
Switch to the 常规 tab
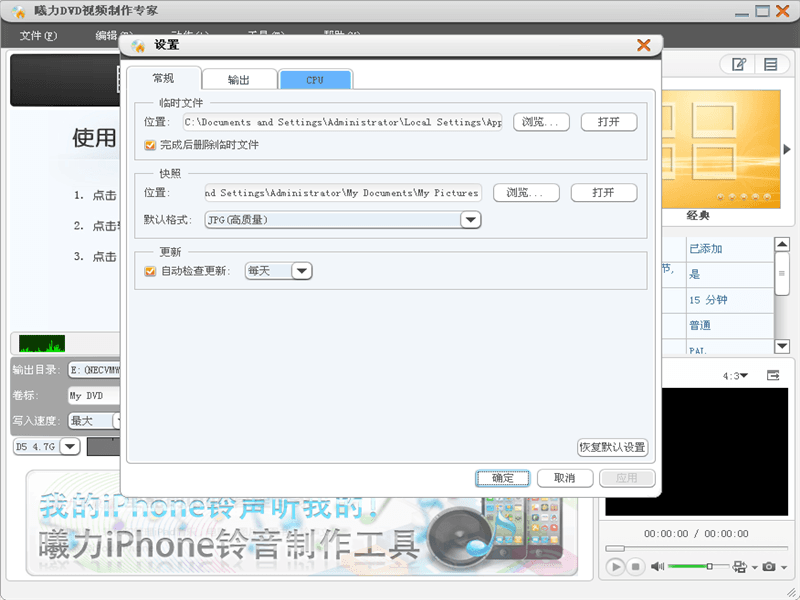tap(163, 79)
